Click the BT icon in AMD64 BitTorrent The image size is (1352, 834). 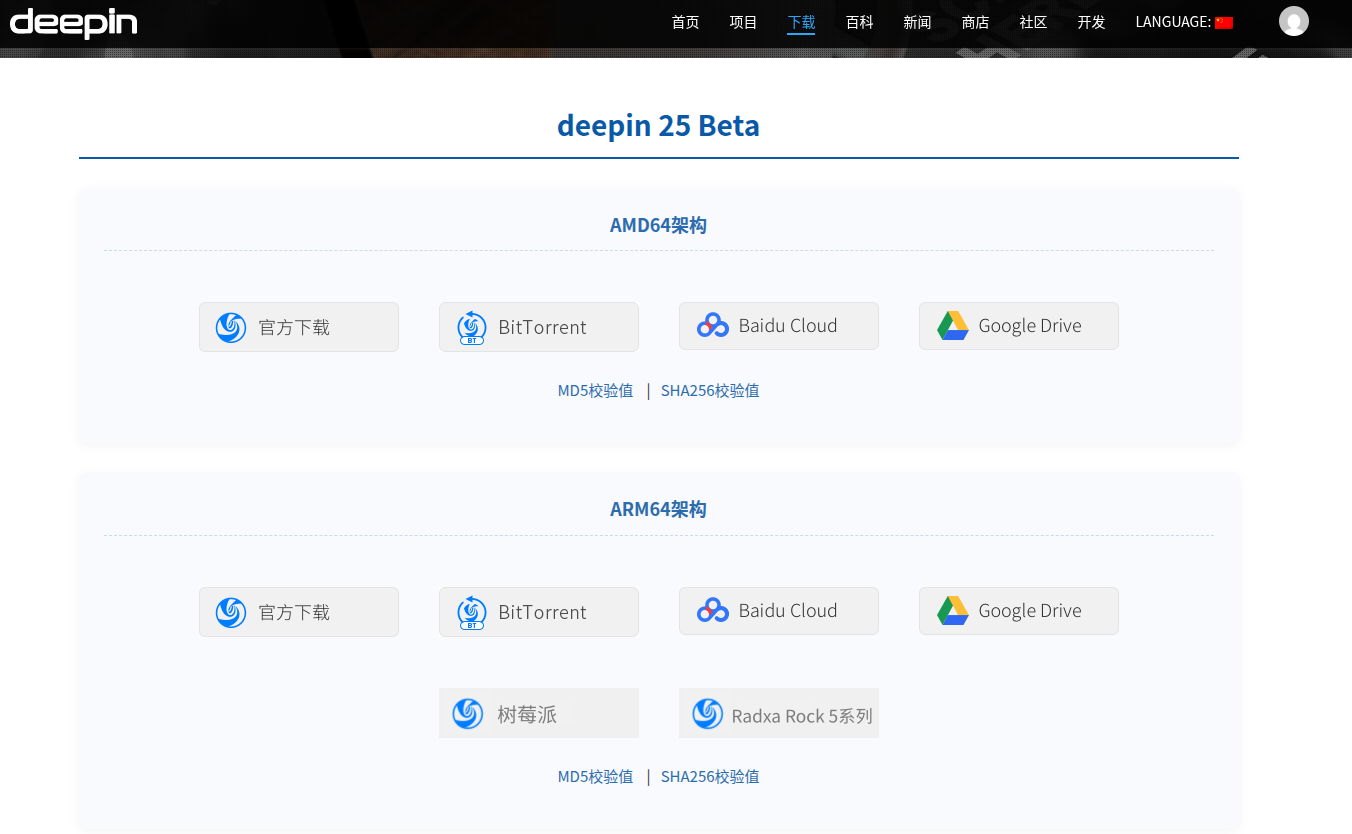click(x=472, y=328)
